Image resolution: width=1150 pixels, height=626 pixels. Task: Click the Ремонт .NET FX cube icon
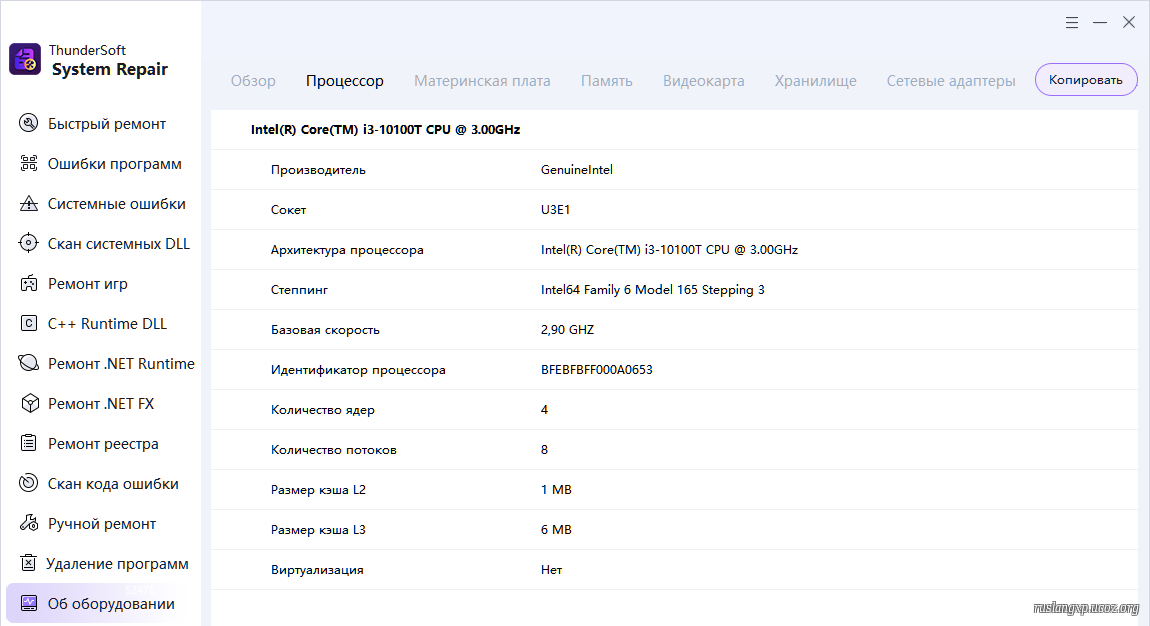coord(29,404)
